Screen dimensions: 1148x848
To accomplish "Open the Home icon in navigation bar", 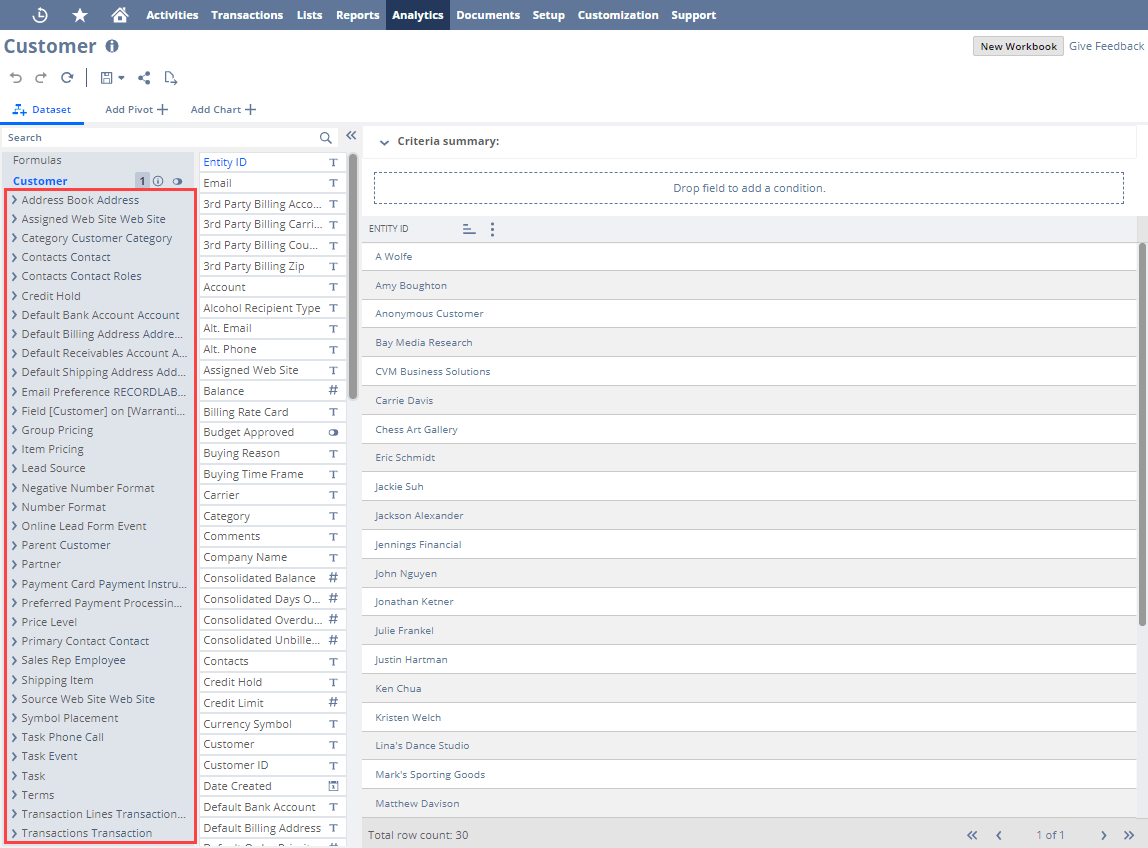I will [x=119, y=15].
